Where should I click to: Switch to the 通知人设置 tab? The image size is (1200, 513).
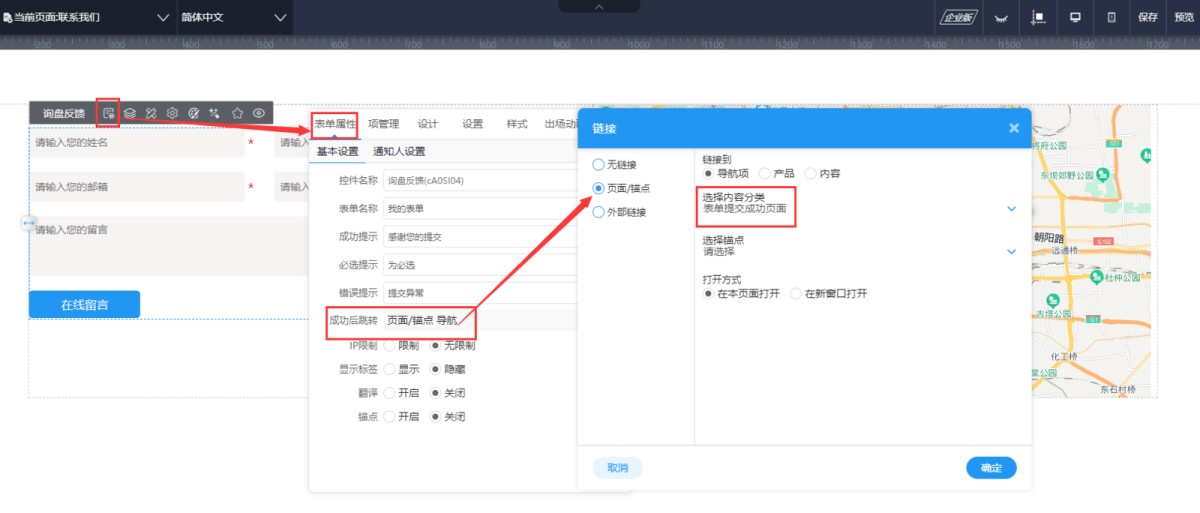399,151
